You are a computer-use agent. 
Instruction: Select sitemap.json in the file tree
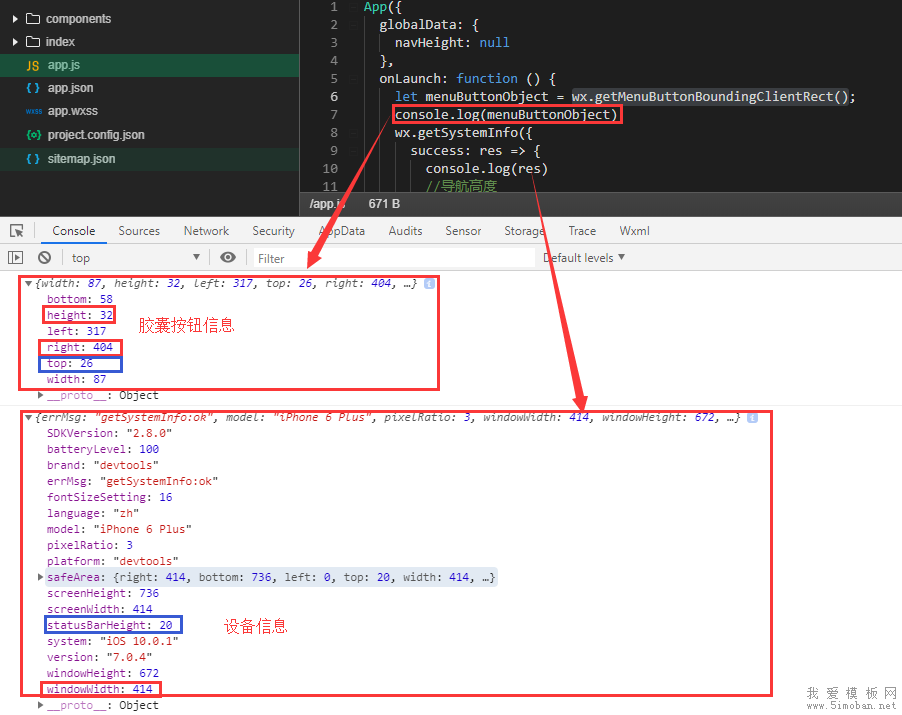81,159
